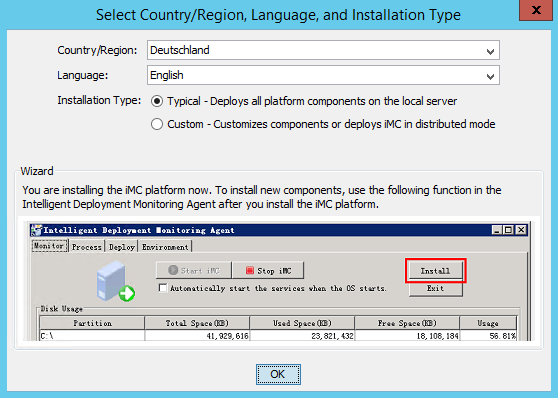Click the greyed Start iMC button in the illustration
Screen dimensions: 558x398
point(194,271)
